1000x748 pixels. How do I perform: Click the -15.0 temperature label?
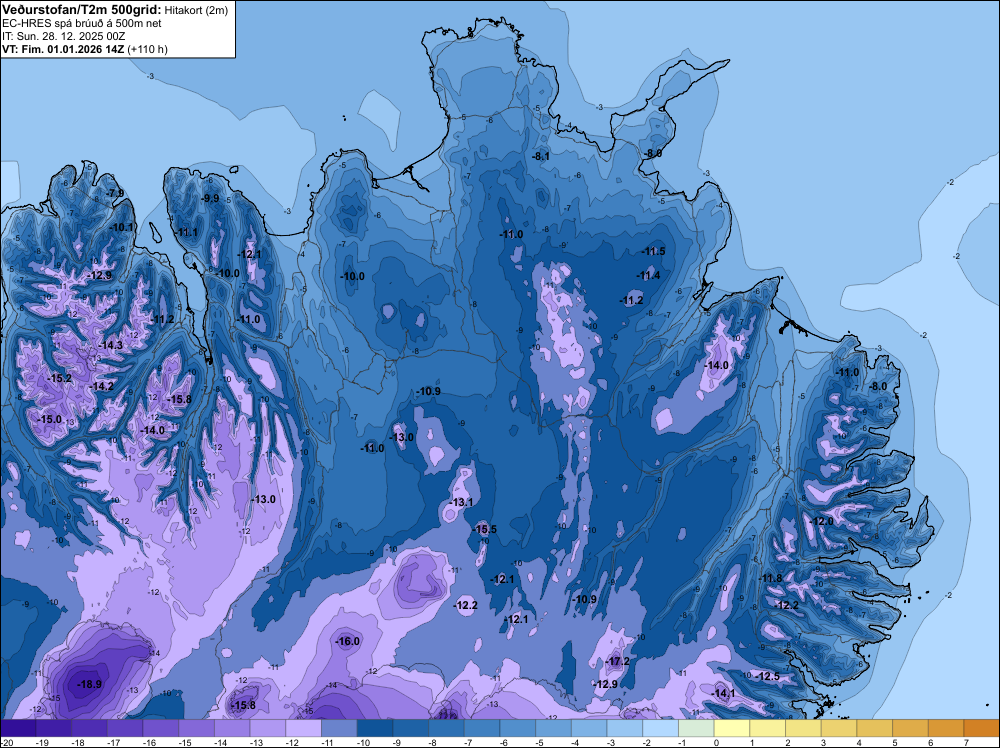[x=50, y=419]
